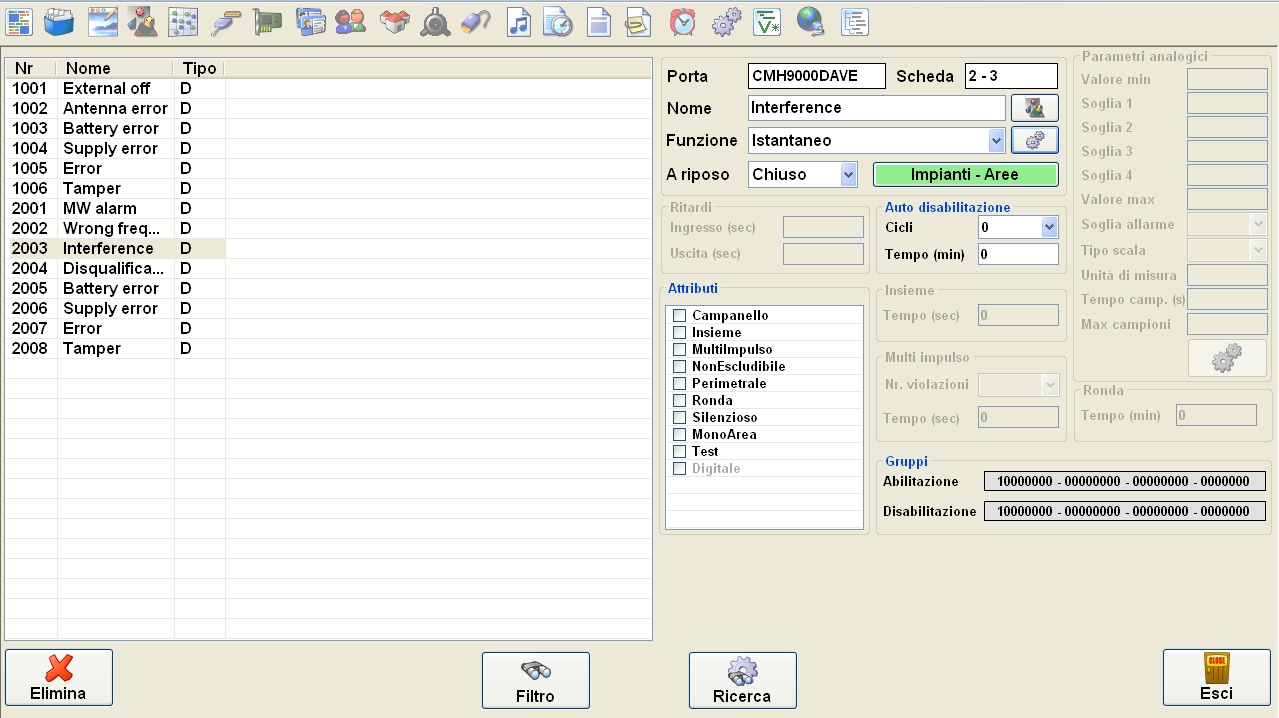Screen dimensions: 1279x718
Task: Open the A riposo dropdown set to Chiuso
Action: [x=848, y=175]
